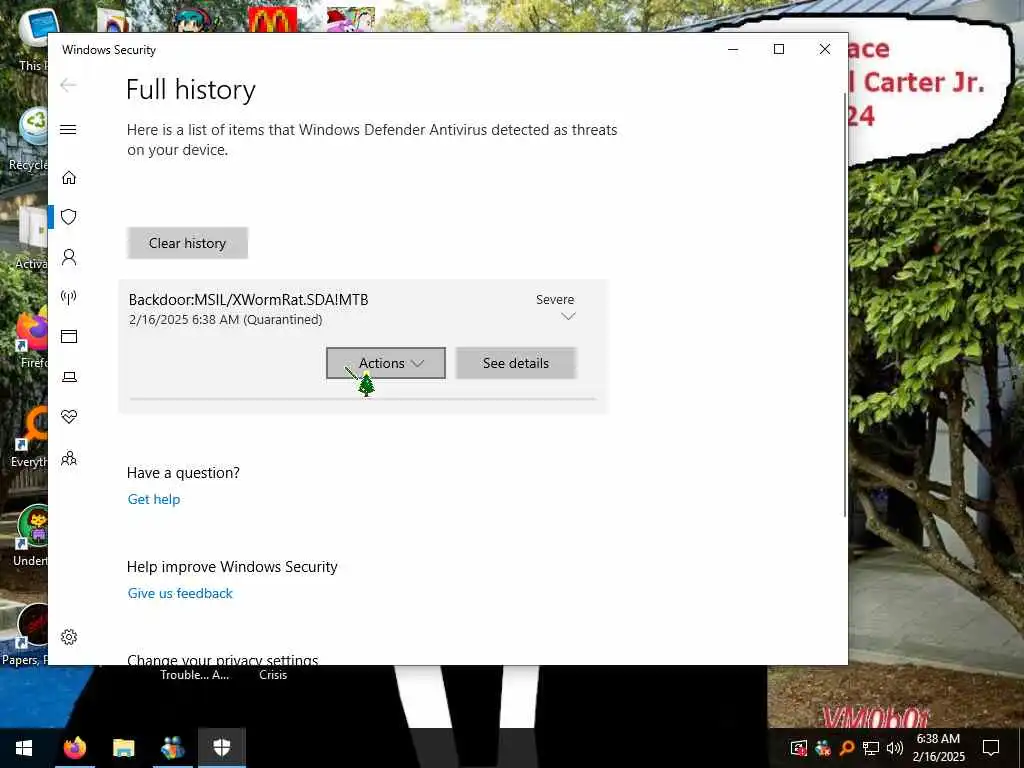Screen dimensions: 1024x768
Task: Launch Firefox from the taskbar
Action: tap(74, 748)
